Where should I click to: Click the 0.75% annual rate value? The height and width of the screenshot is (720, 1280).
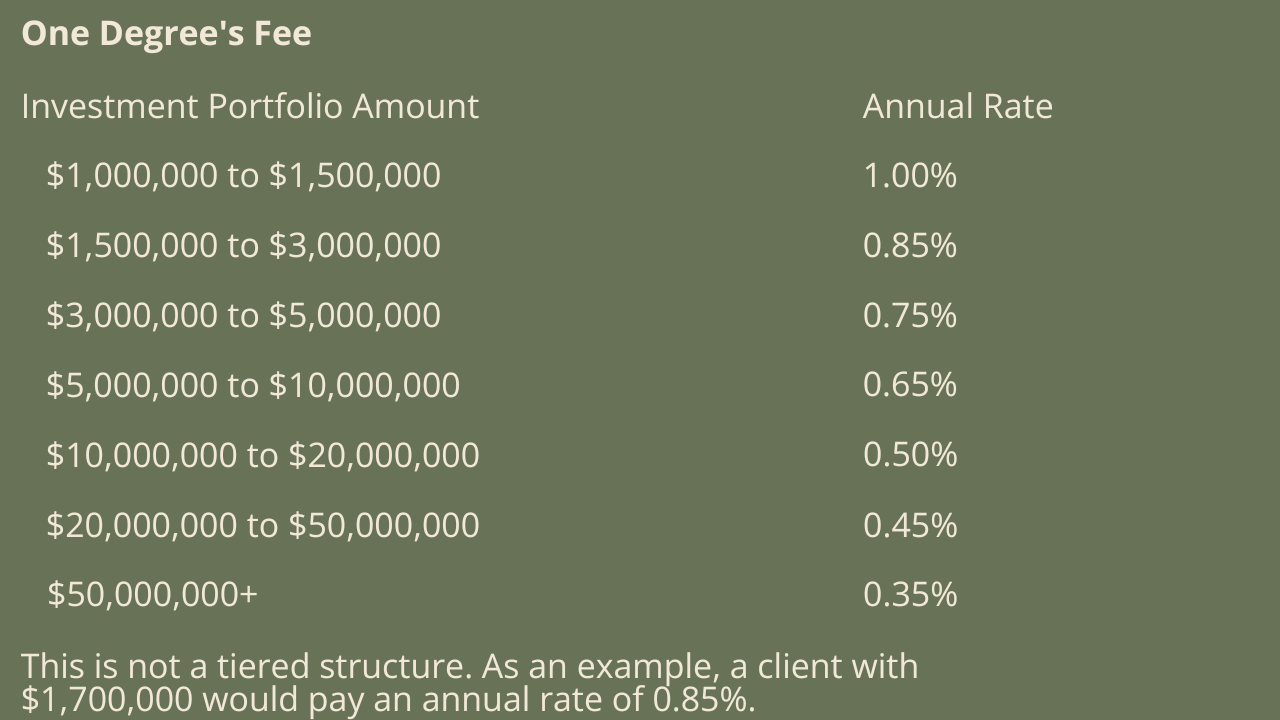(x=909, y=315)
